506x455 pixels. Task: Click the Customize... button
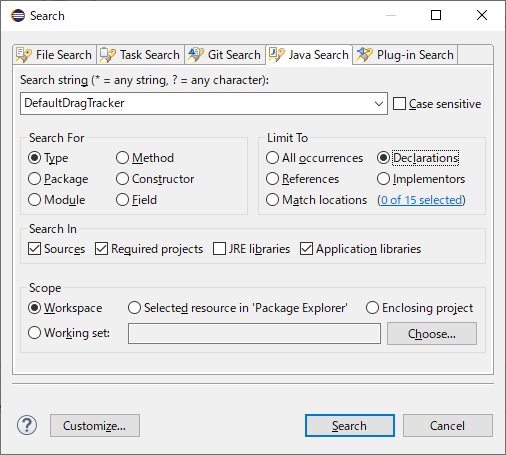pos(95,426)
